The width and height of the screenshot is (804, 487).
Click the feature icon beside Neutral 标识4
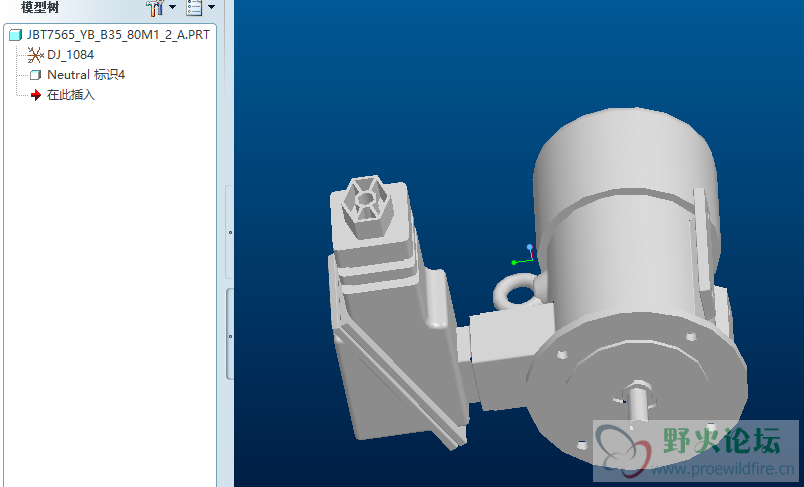click(35, 75)
